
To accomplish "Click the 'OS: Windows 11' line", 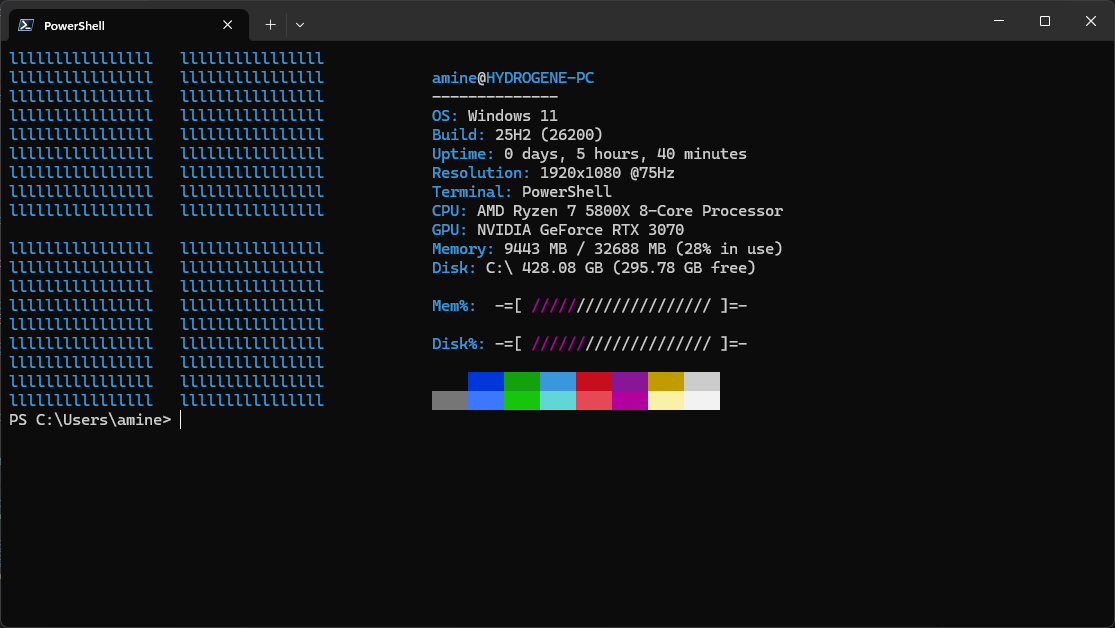I will 495,116.
